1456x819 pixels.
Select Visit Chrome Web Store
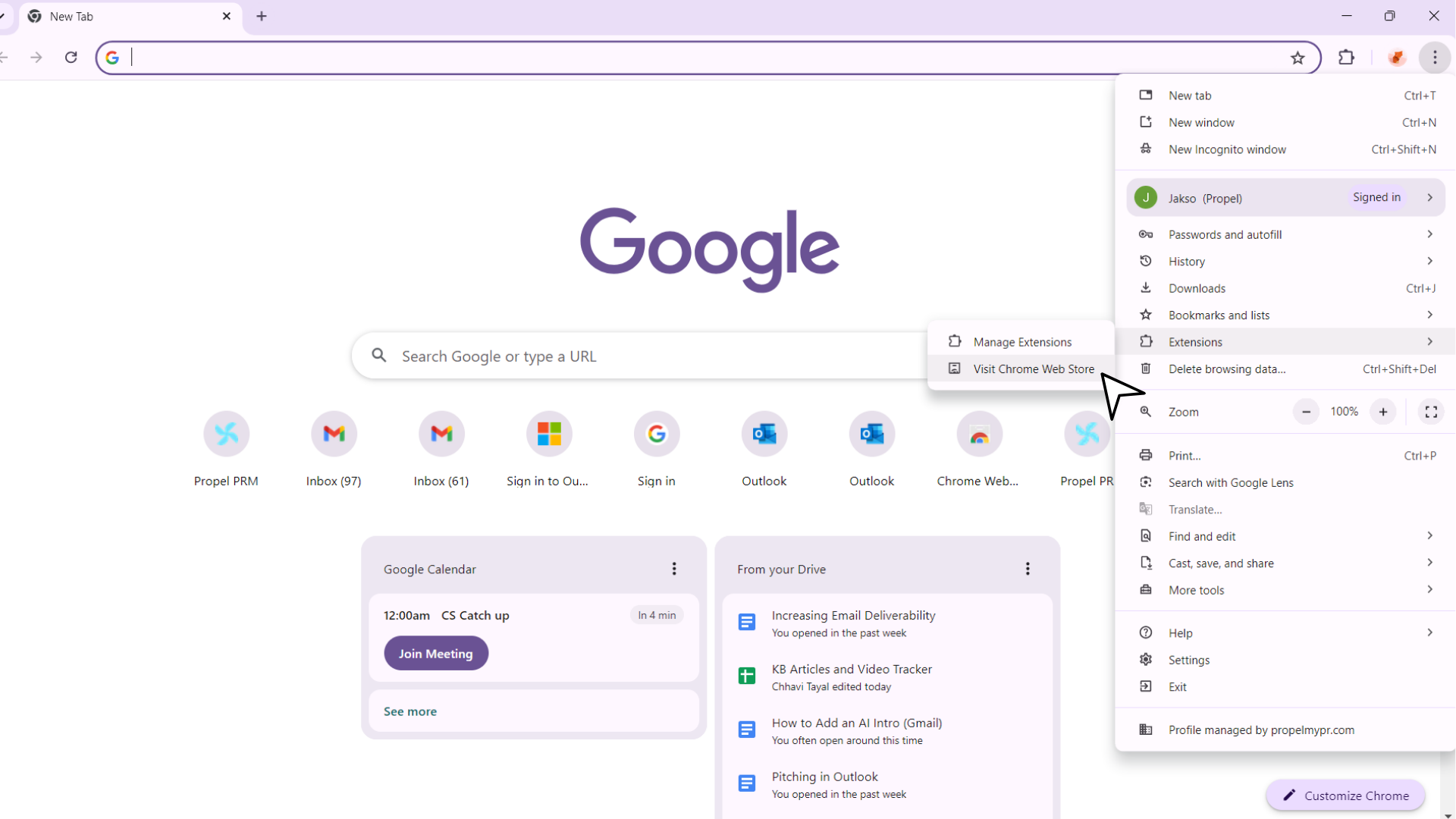(x=1021, y=369)
